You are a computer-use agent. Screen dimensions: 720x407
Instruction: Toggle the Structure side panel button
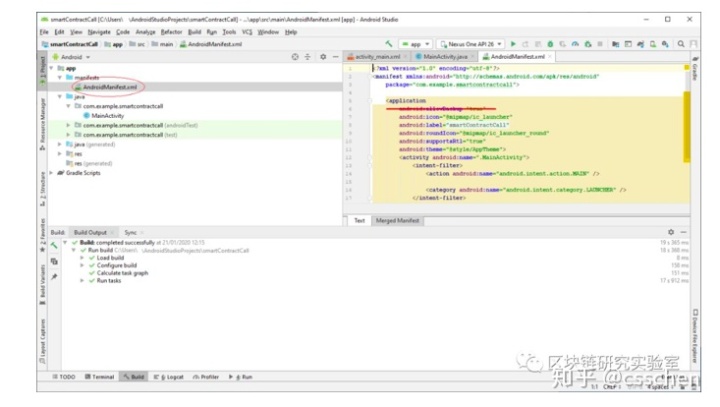(x=42, y=189)
